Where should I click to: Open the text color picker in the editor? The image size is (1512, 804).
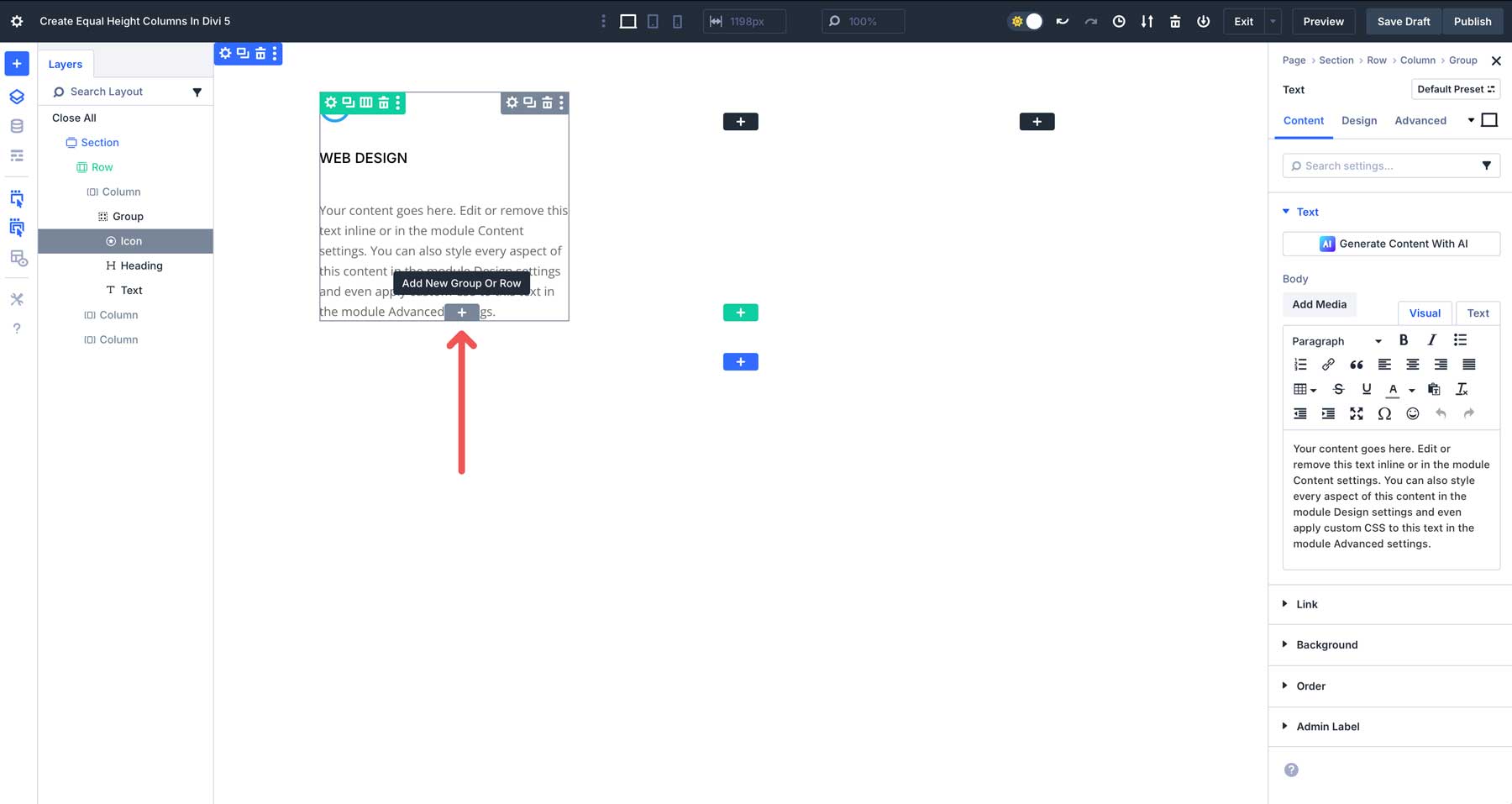(1392, 389)
